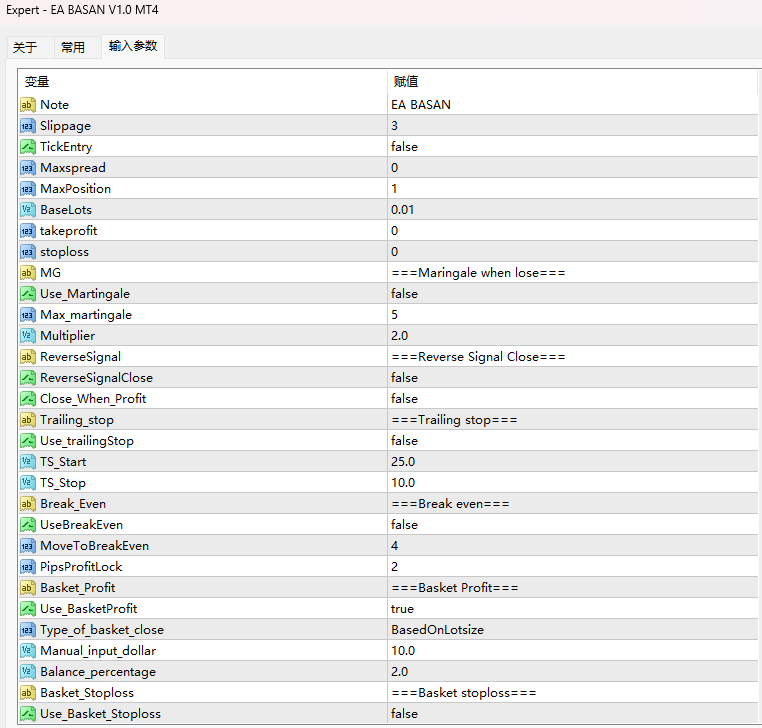Edit the Max_martingale value 5

pos(572,314)
